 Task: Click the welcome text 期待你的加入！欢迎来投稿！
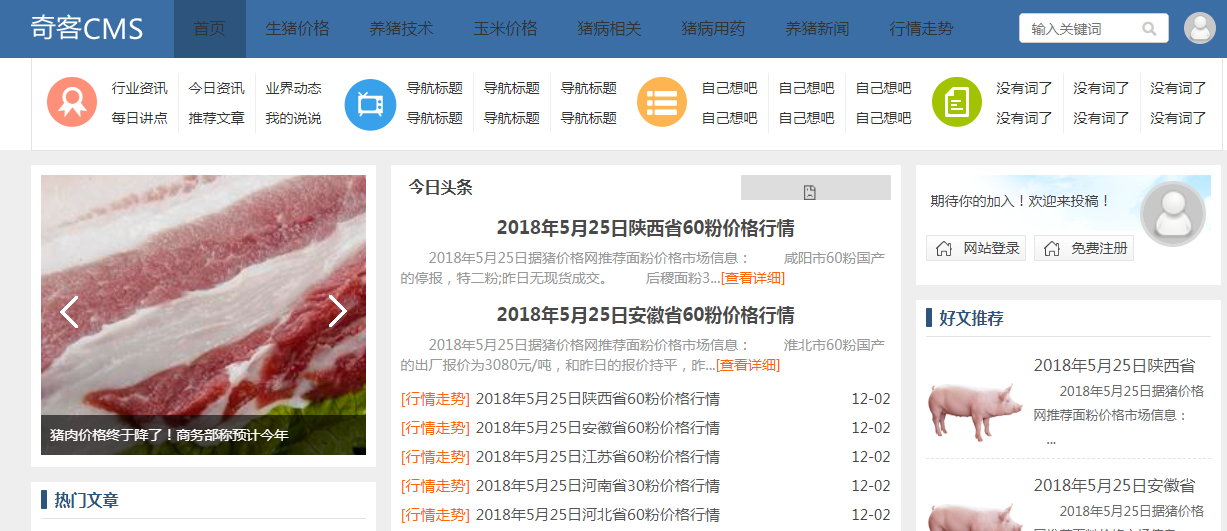[x=1020, y=201]
